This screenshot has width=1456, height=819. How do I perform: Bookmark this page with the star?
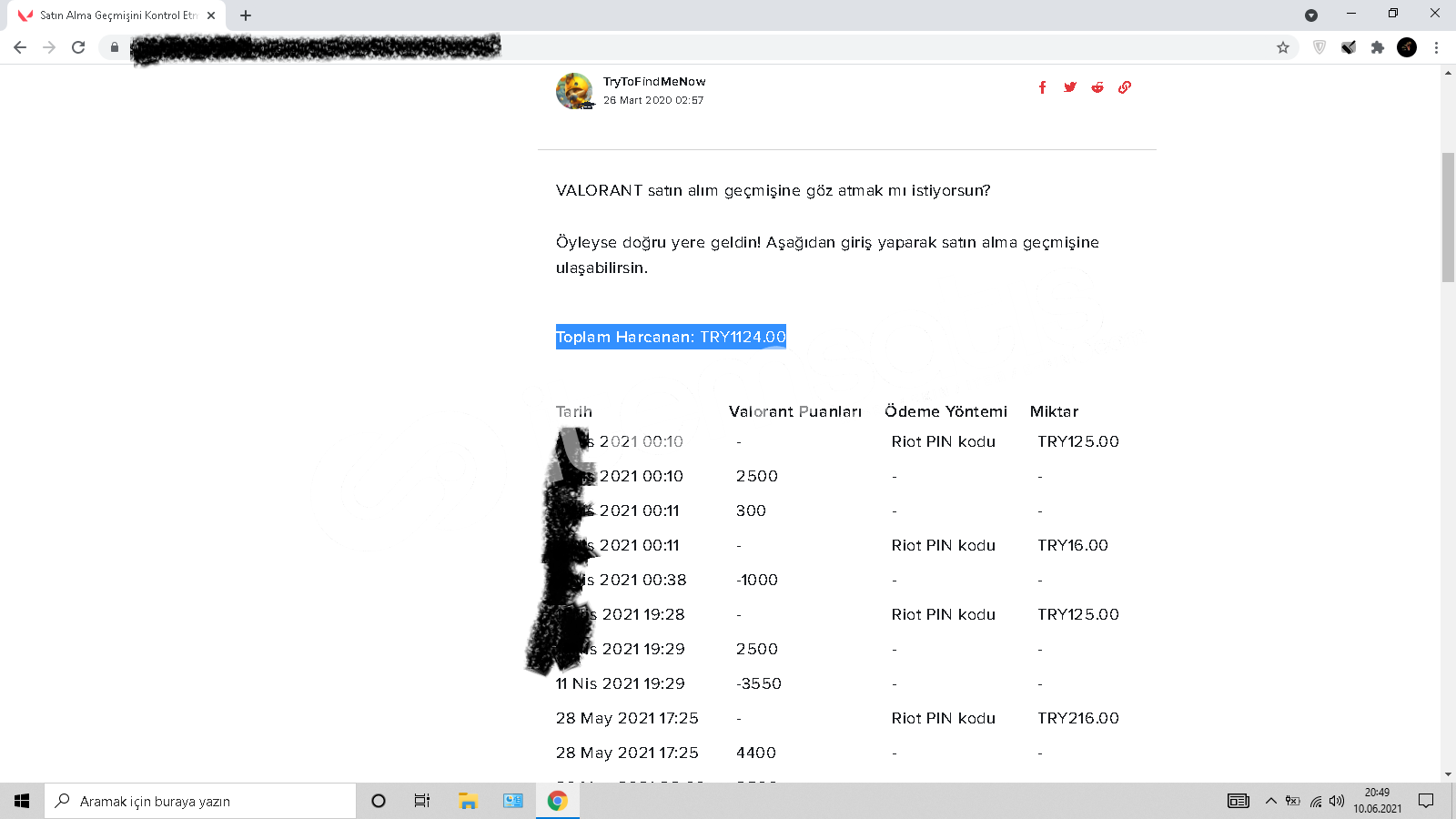tap(1283, 47)
